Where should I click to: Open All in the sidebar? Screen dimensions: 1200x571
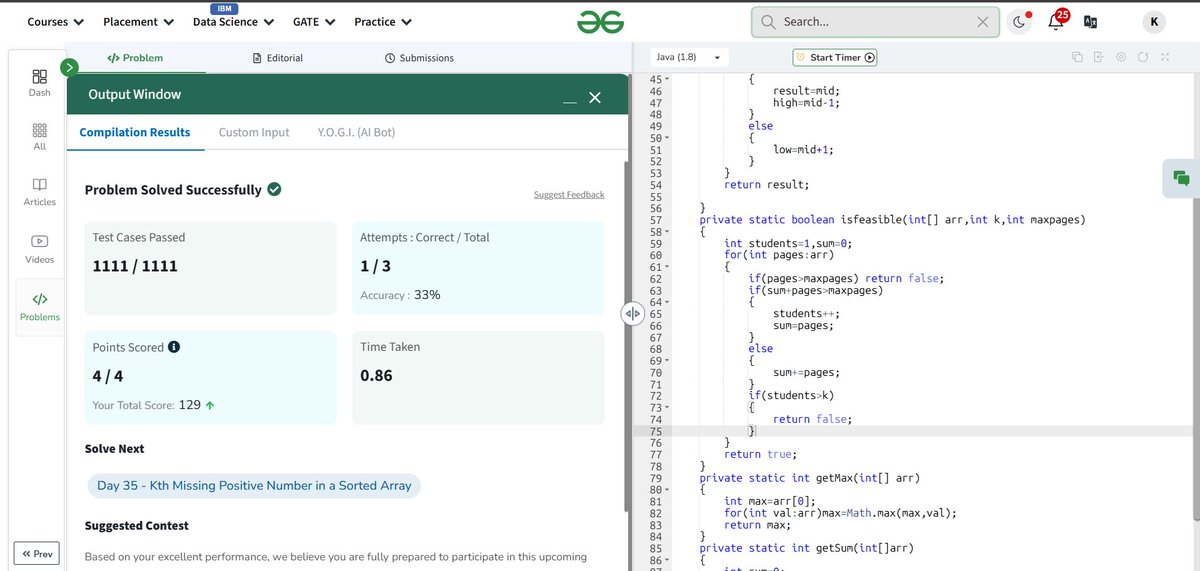(39, 137)
